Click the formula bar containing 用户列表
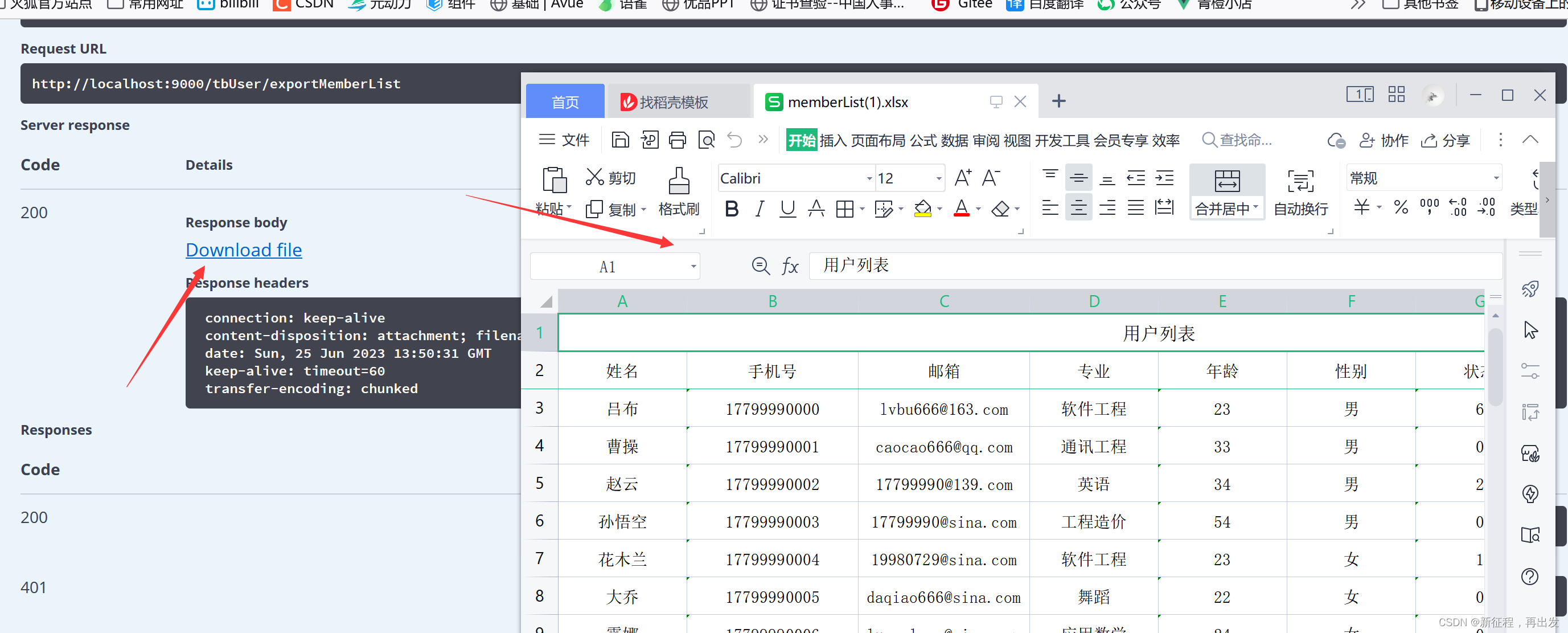 1154,266
